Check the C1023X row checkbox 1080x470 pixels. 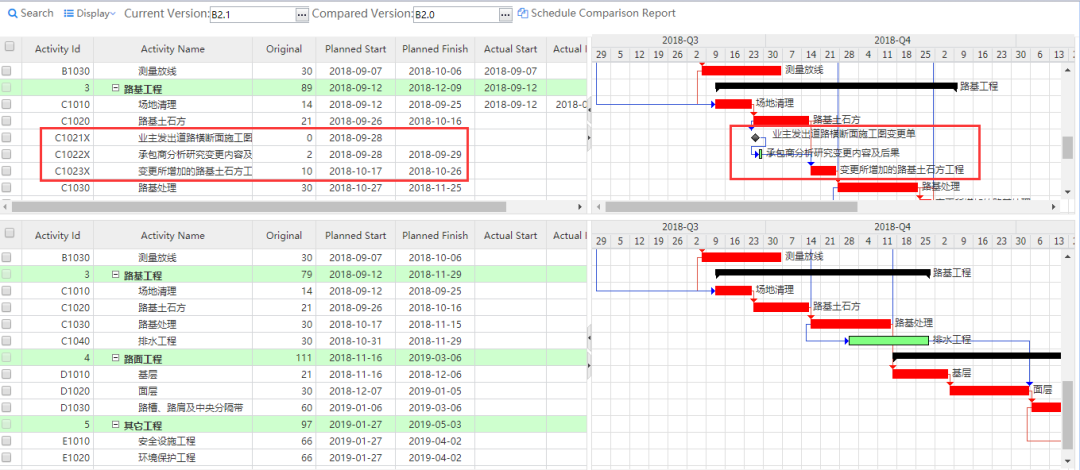7,170
